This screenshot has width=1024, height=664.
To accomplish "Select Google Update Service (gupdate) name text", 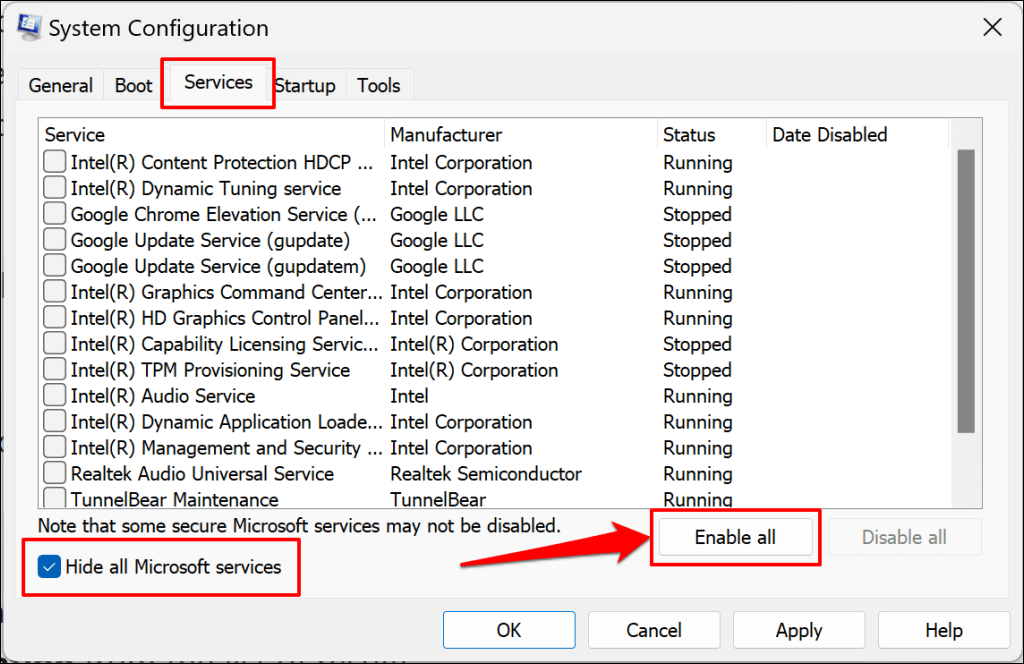I will tap(210, 240).
